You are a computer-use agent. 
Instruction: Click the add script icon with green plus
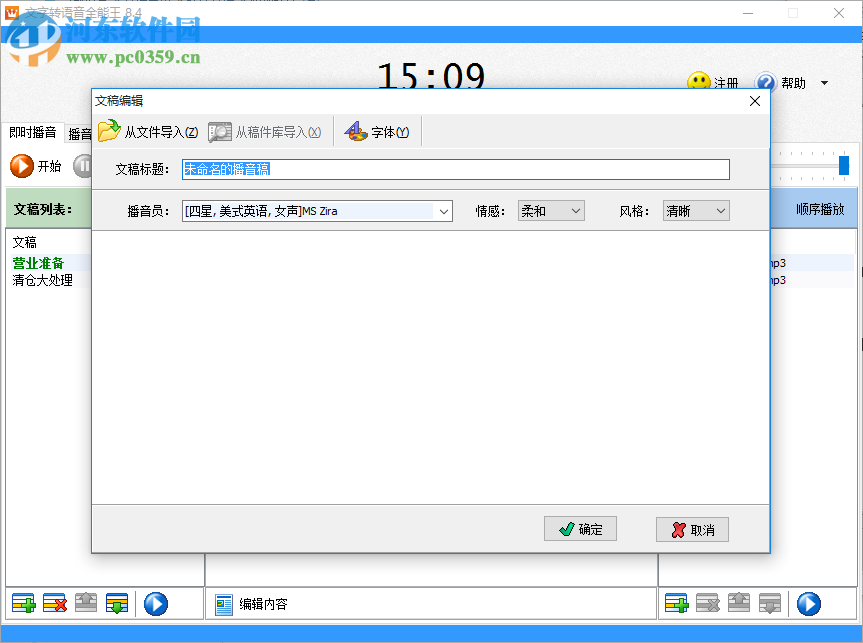23,603
